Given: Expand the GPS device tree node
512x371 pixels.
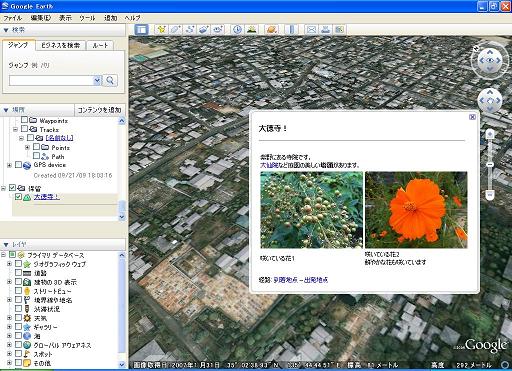Looking at the screenshot, I should pos(9,165).
